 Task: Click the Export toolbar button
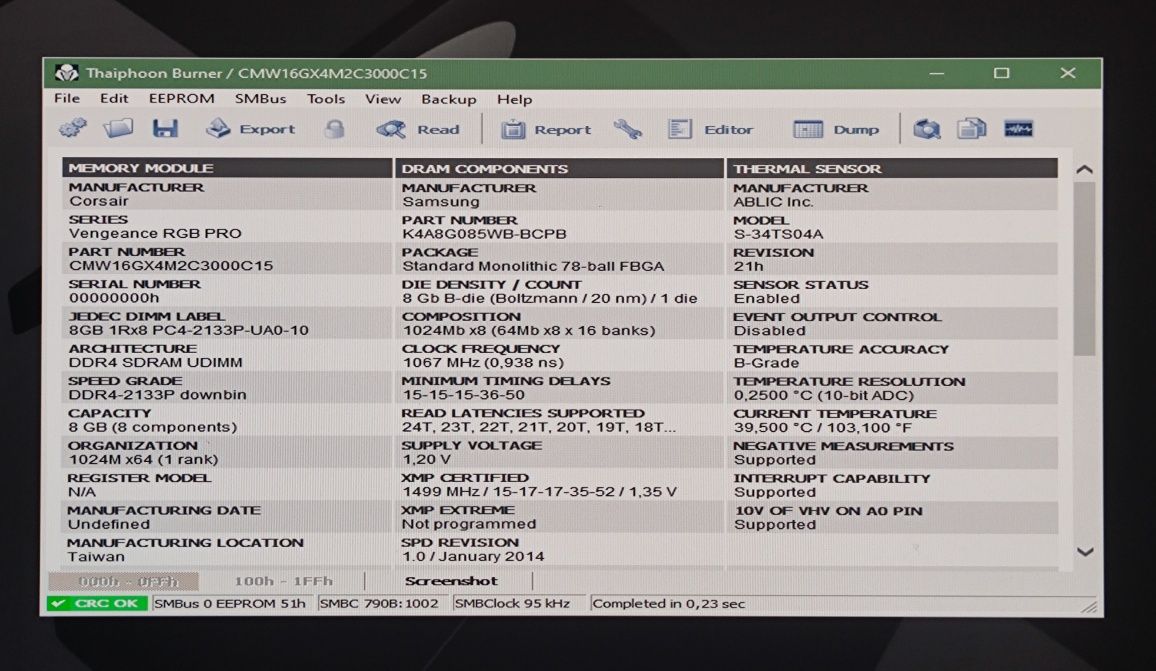tap(250, 129)
